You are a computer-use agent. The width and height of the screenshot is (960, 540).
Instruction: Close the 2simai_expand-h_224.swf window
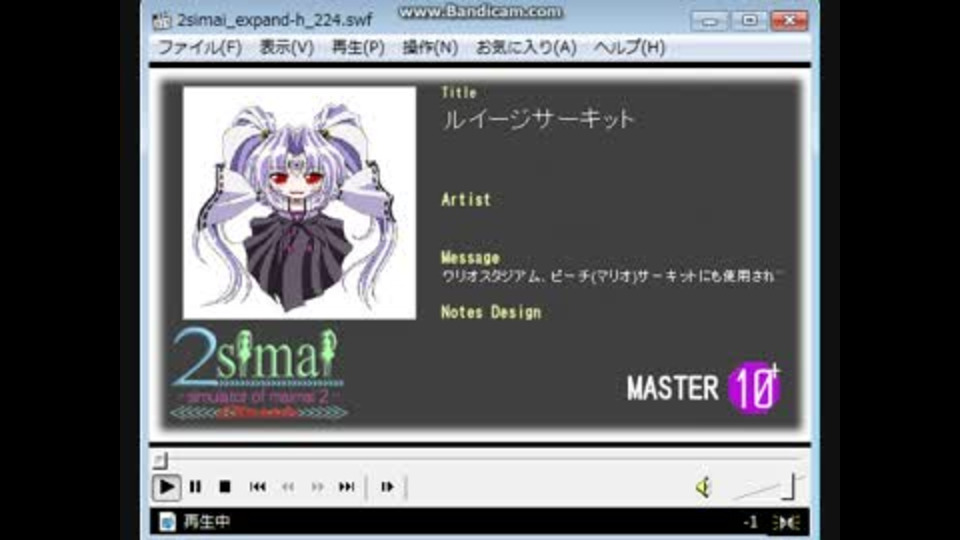point(789,21)
